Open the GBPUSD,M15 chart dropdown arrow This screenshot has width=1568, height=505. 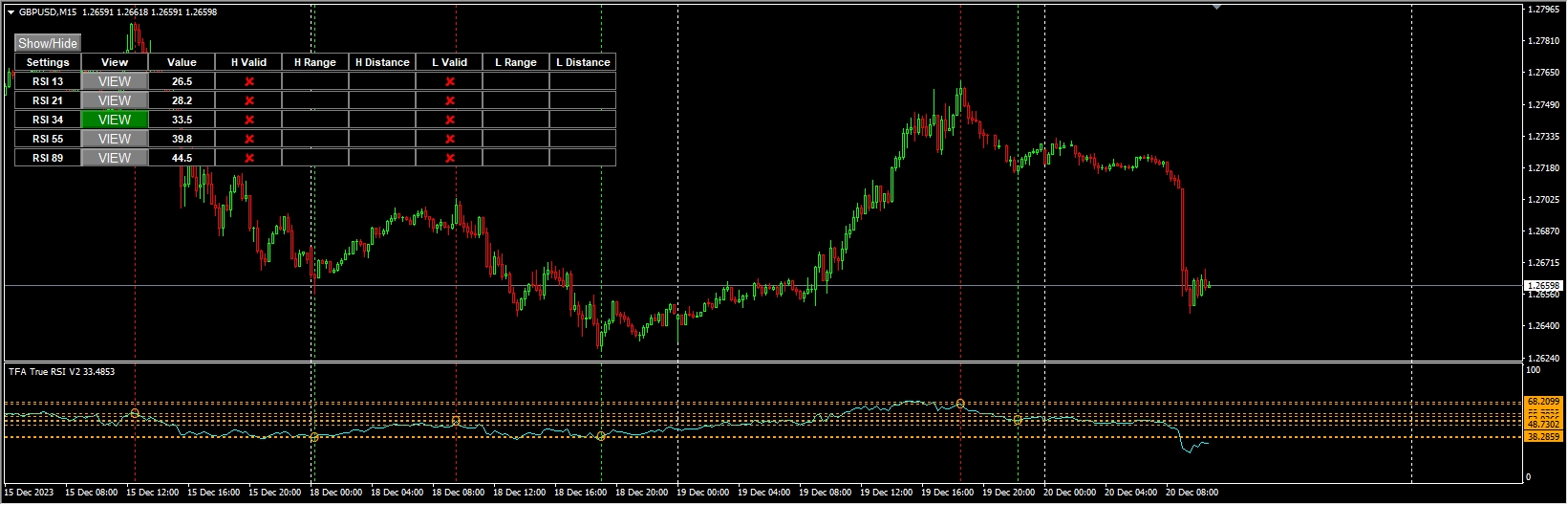coord(11,12)
